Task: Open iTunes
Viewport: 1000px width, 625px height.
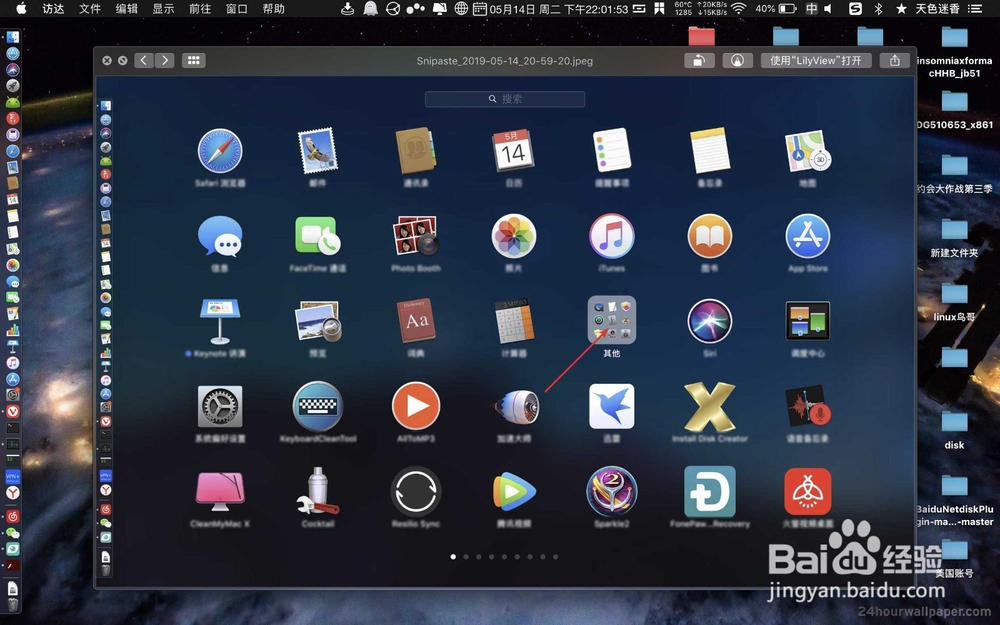Action: click(611, 237)
